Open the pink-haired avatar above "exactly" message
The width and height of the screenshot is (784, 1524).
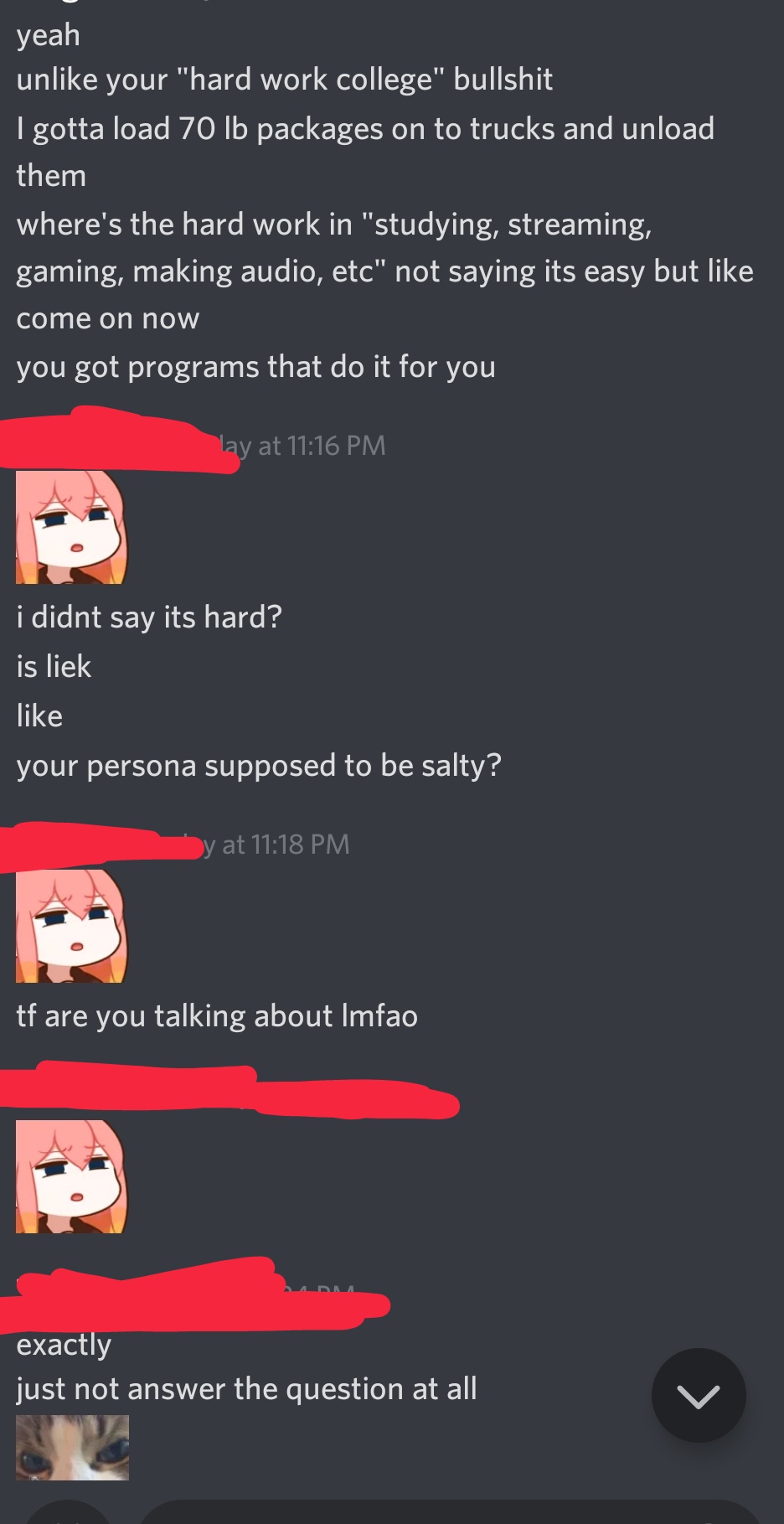click(72, 1176)
